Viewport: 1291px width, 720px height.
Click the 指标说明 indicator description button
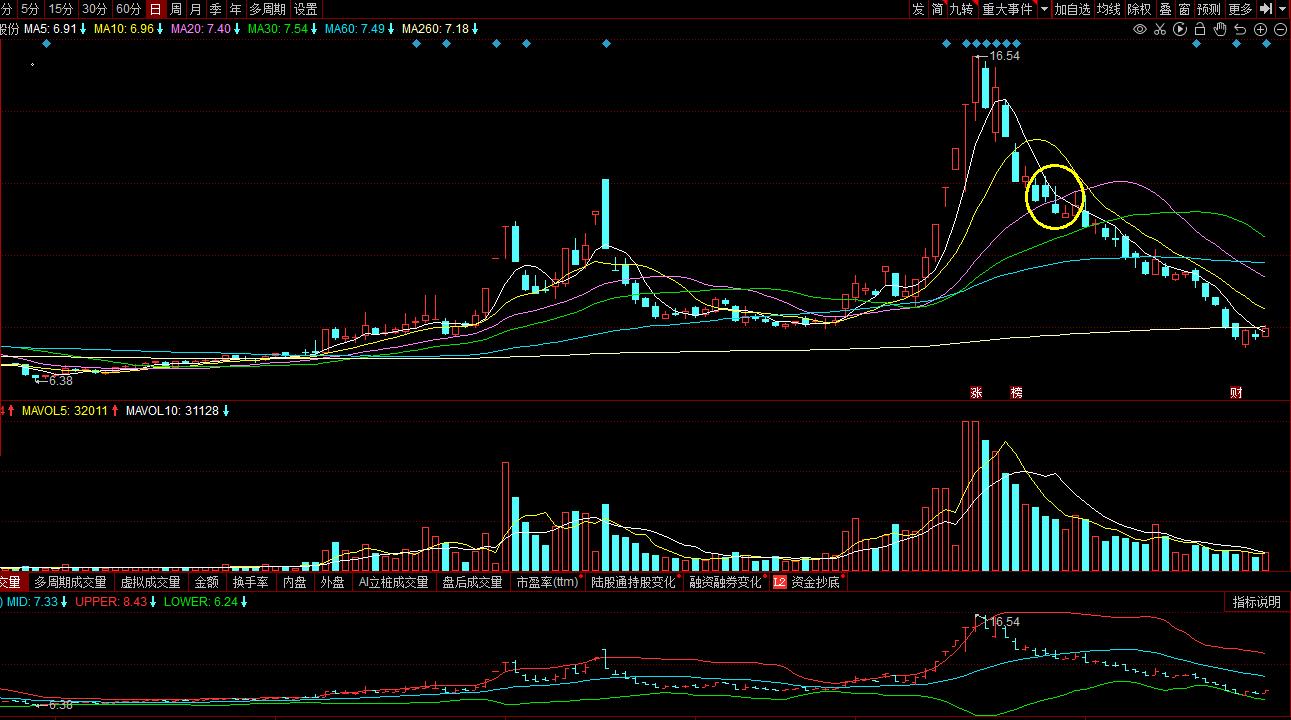click(1256, 602)
